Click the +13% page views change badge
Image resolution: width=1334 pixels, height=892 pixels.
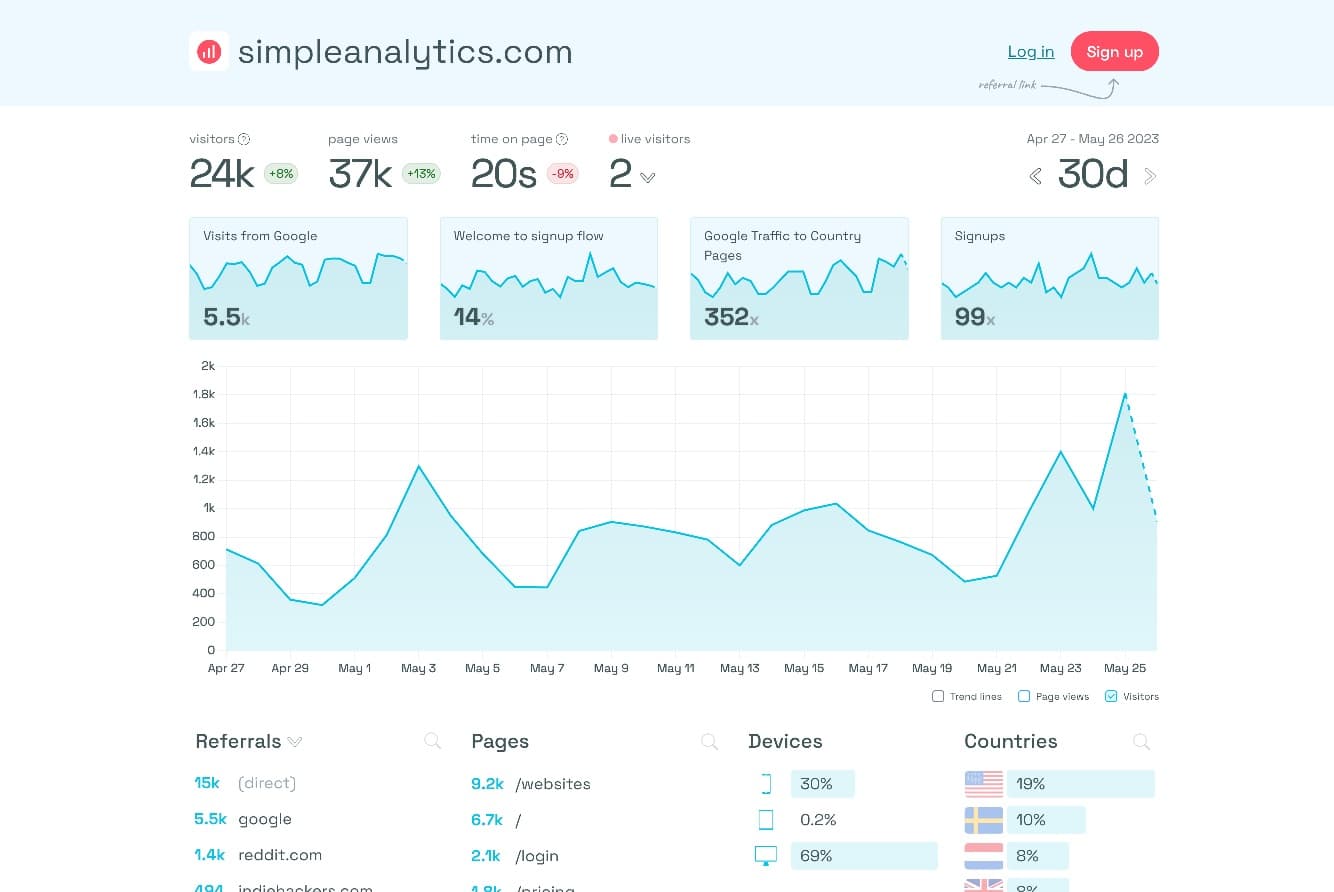(421, 174)
